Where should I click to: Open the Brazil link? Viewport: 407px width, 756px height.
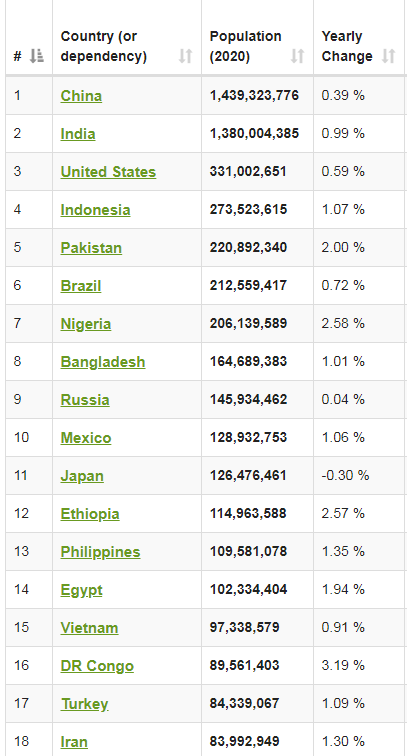click(81, 286)
